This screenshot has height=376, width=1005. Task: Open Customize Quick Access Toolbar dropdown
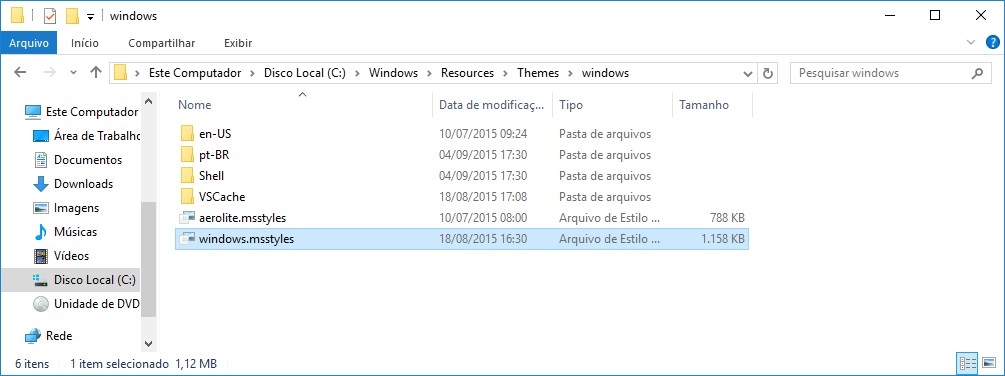pyautogui.click(x=90, y=16)
